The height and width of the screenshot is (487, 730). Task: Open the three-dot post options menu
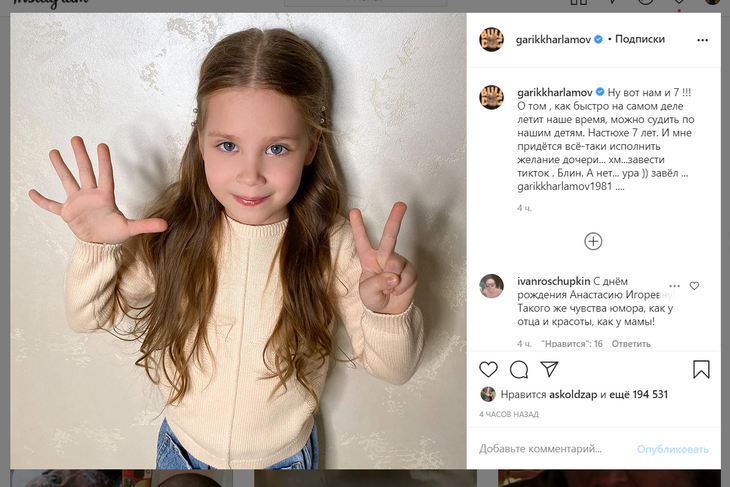coord(702,40)
